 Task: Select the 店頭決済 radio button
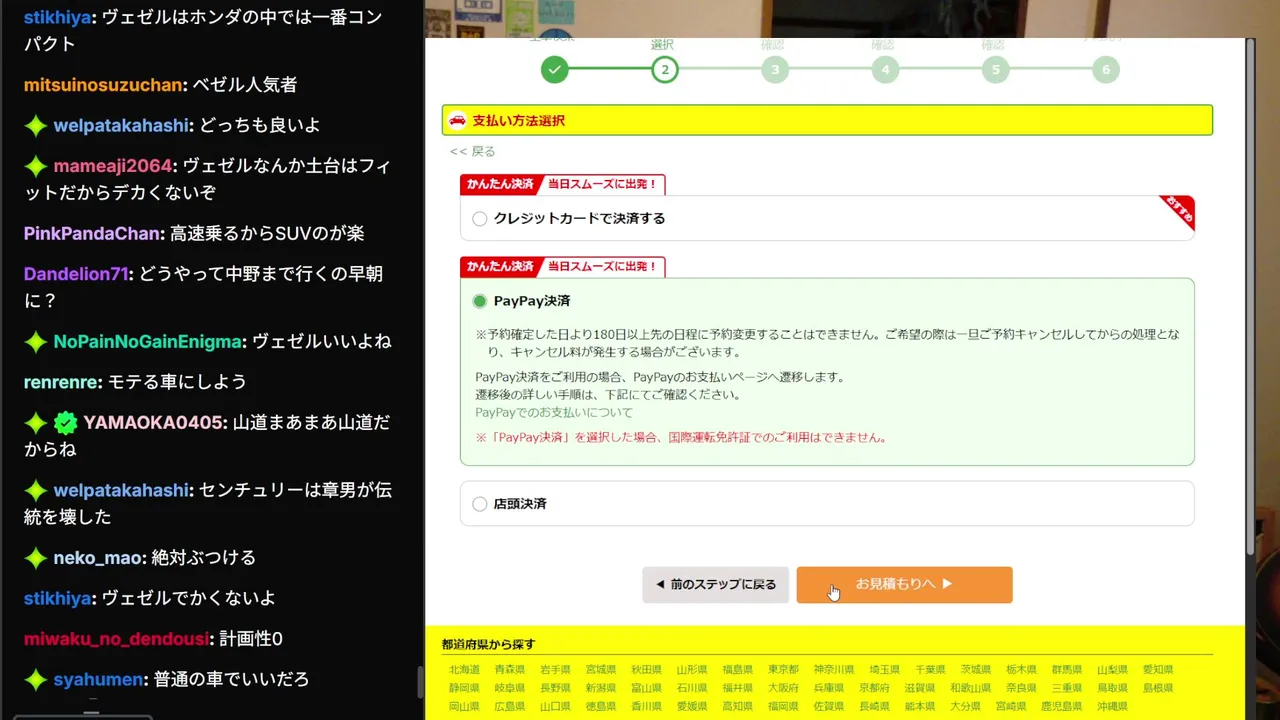(480, 504)
